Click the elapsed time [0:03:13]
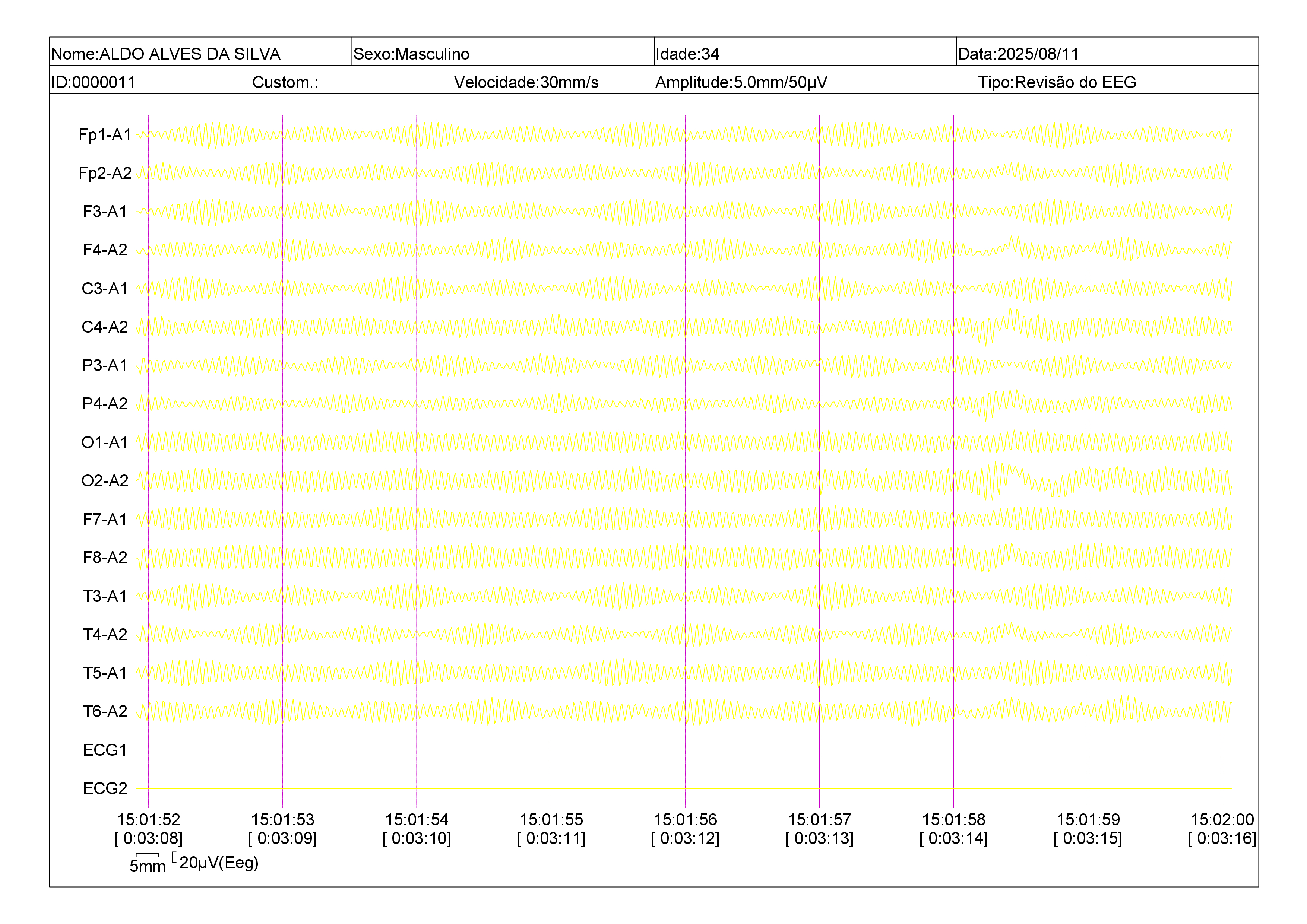The image size is (1307, 924). click(x=820, y=839)
